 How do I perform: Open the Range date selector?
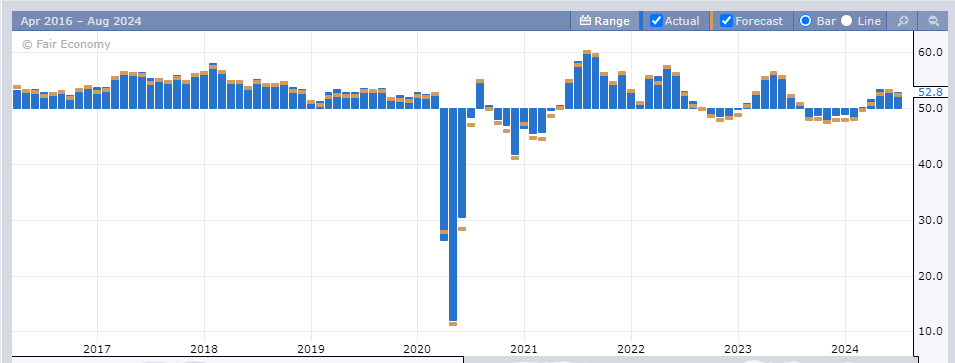click(x=605, y=21)
